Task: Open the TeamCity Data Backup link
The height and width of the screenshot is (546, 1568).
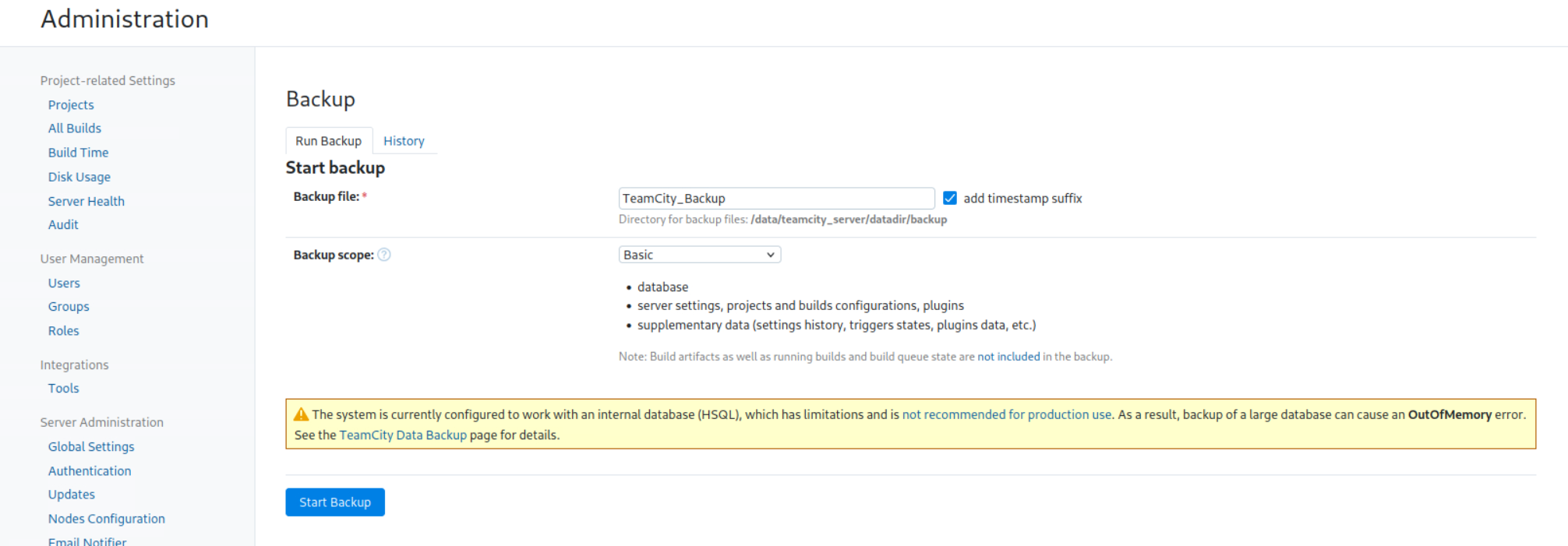Action: 403,435
